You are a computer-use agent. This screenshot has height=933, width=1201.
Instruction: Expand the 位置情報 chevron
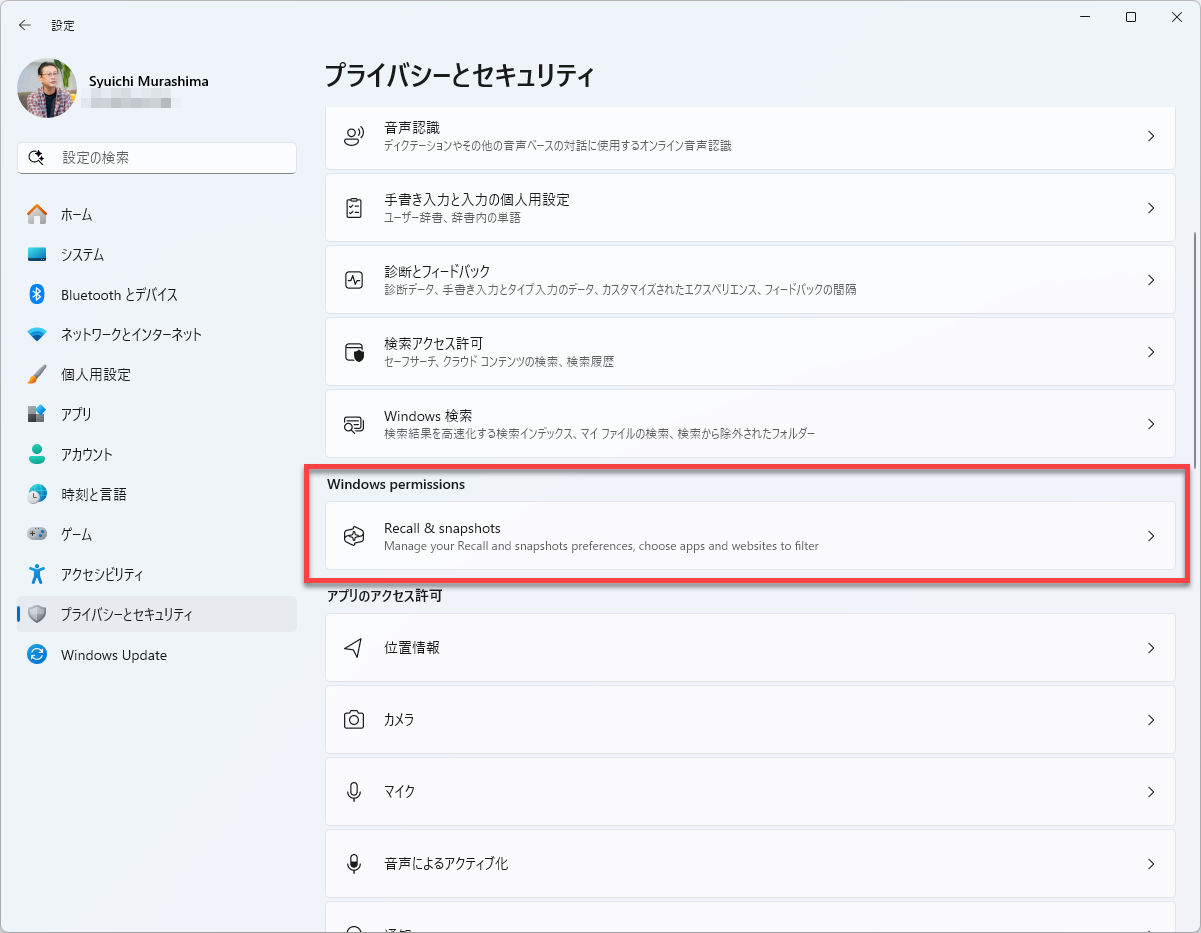pyautogui.click(x=1151, y=648)
